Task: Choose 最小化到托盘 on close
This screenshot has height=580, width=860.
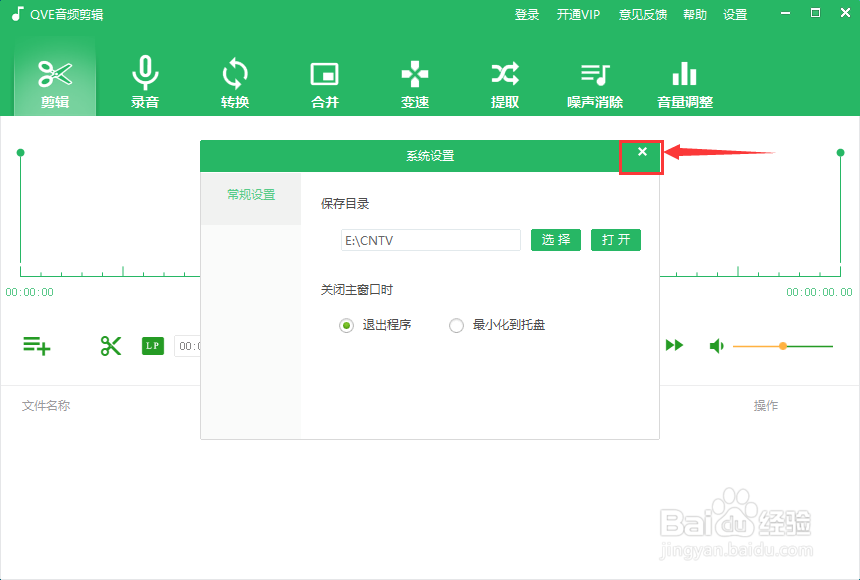Action: [x=456, y=326]
